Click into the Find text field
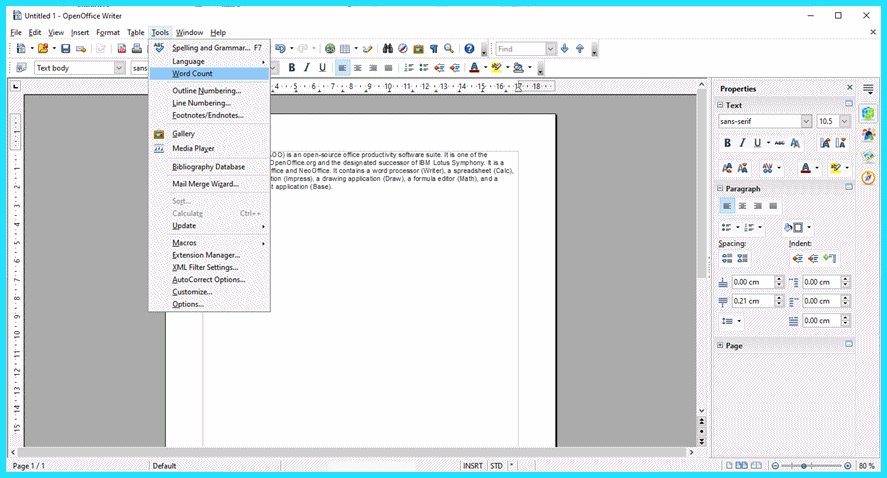887x478 pixels. pos(520,49)
